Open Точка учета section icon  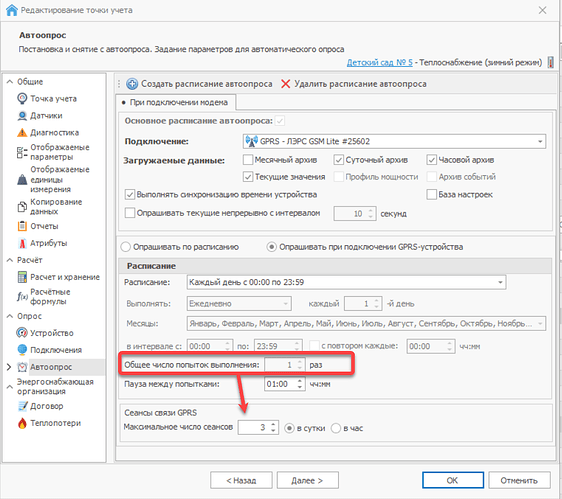pyautogui.click(x=22, y=99)
